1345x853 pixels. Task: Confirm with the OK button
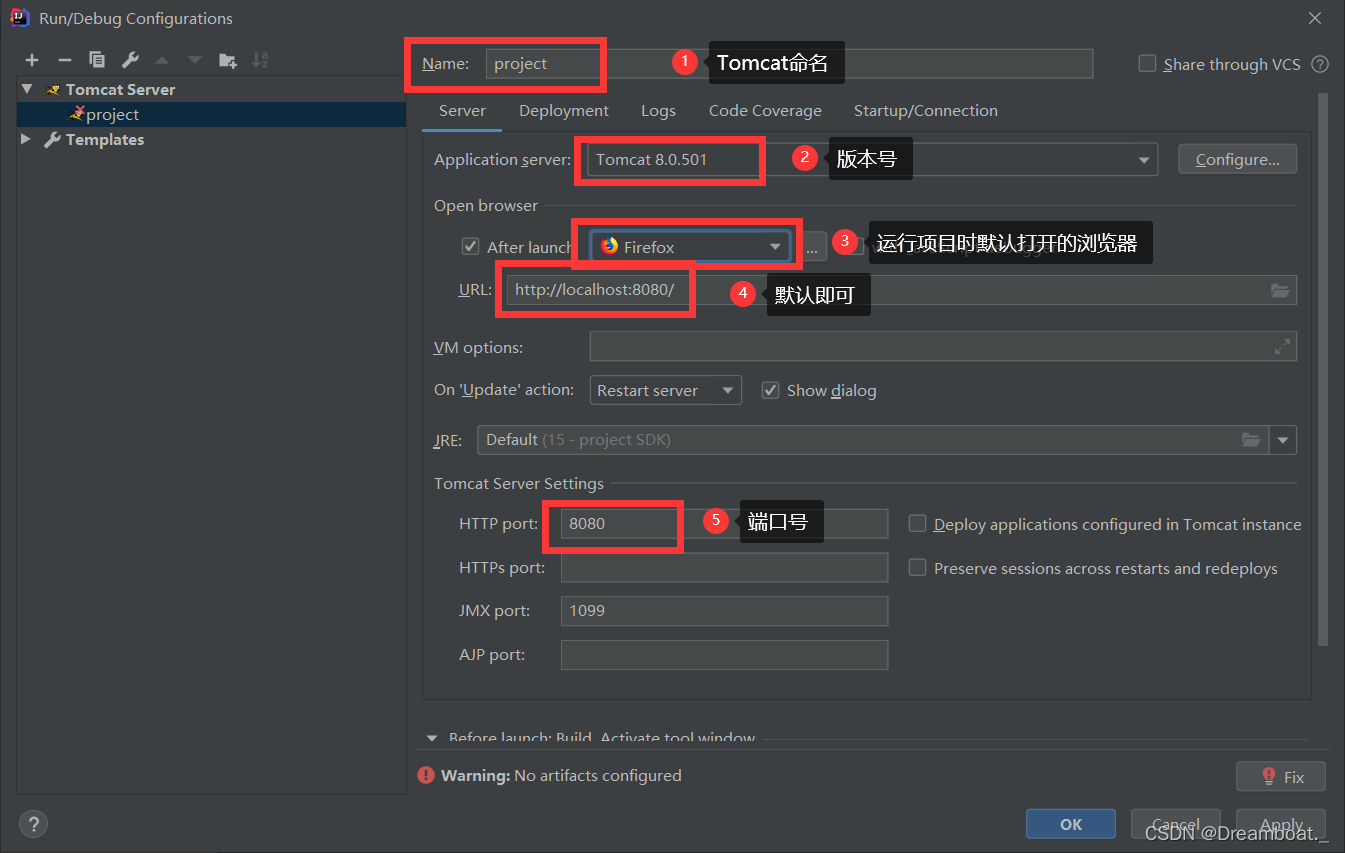[1071, 824]
